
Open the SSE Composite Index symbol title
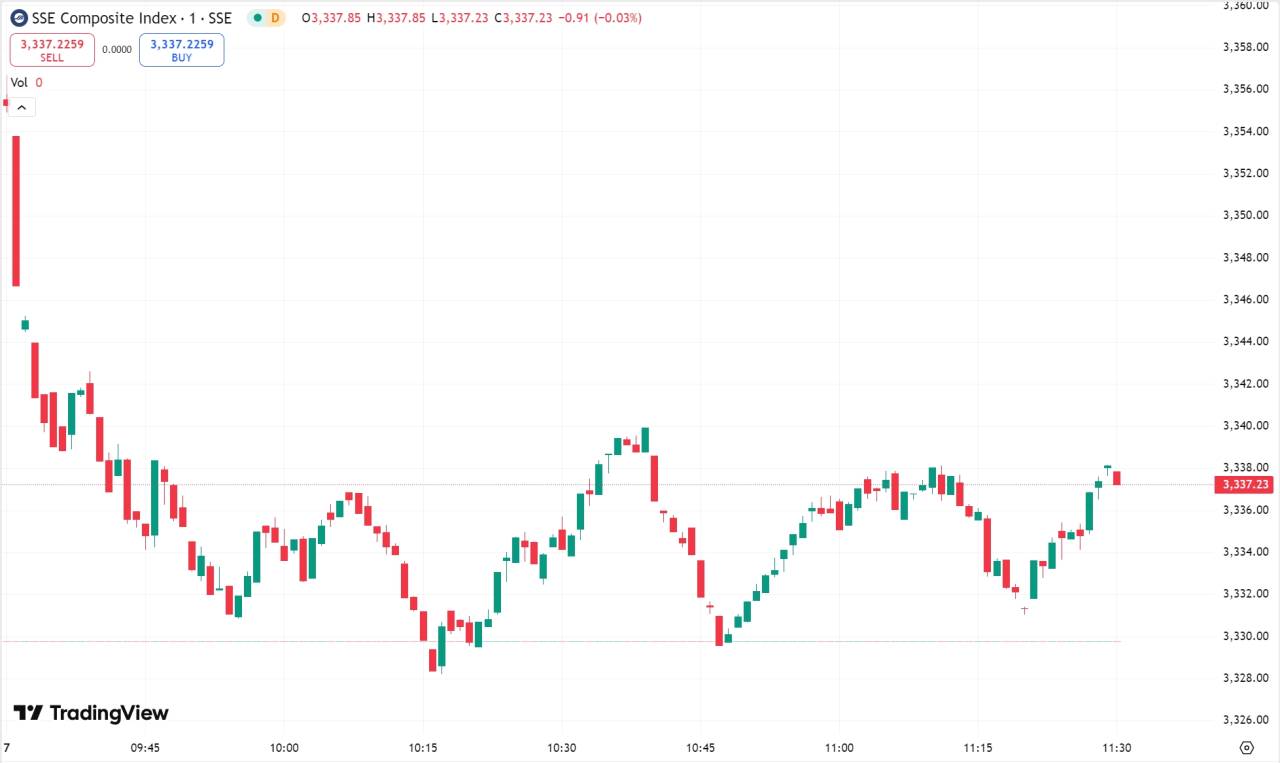pyautogui.click(x=132, y=18)
